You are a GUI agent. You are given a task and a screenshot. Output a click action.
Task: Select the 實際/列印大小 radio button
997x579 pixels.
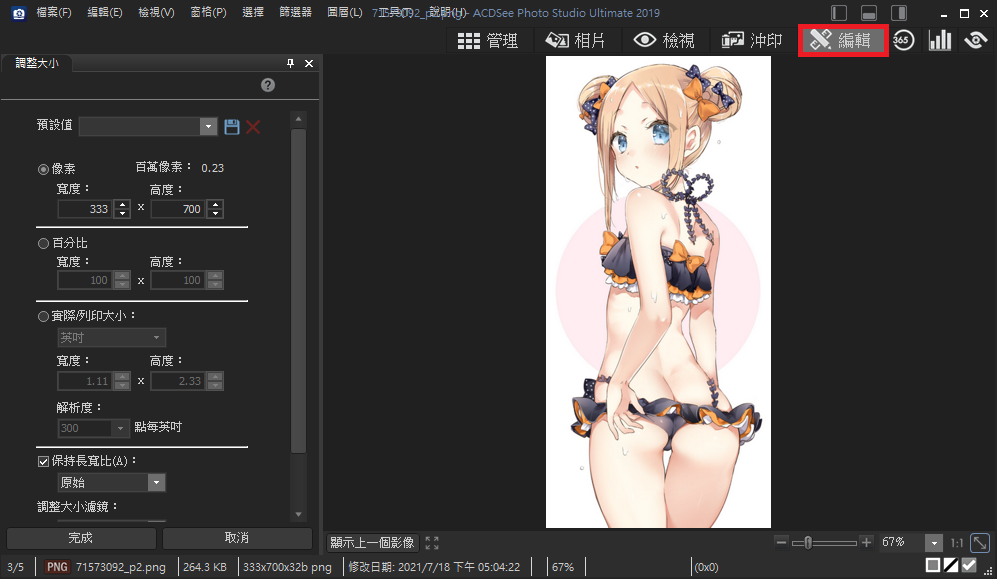tap(43, 316)
